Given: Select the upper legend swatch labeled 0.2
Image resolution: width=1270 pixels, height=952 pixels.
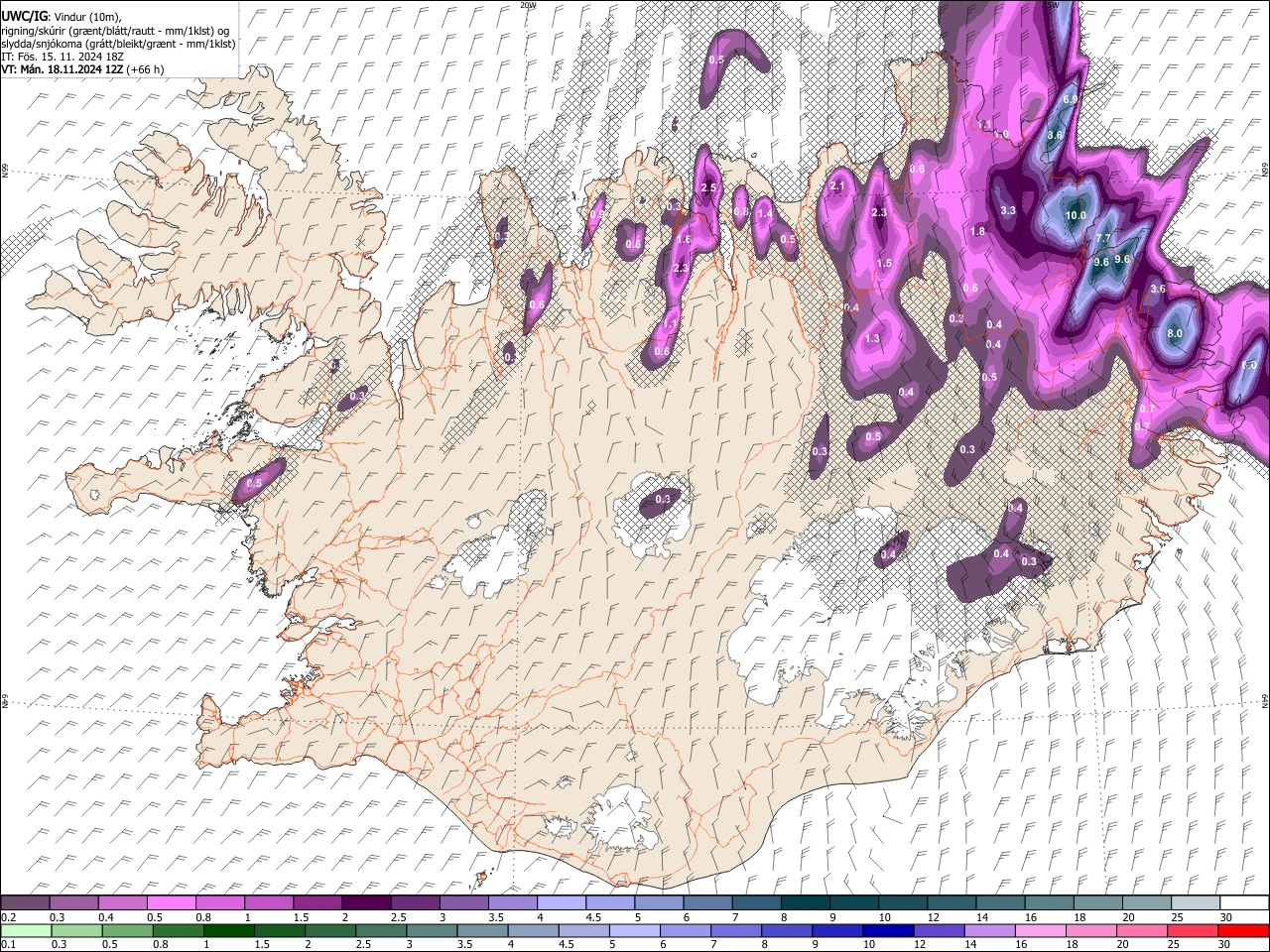Looking at the screenshot, I should (x=25, y=902).
